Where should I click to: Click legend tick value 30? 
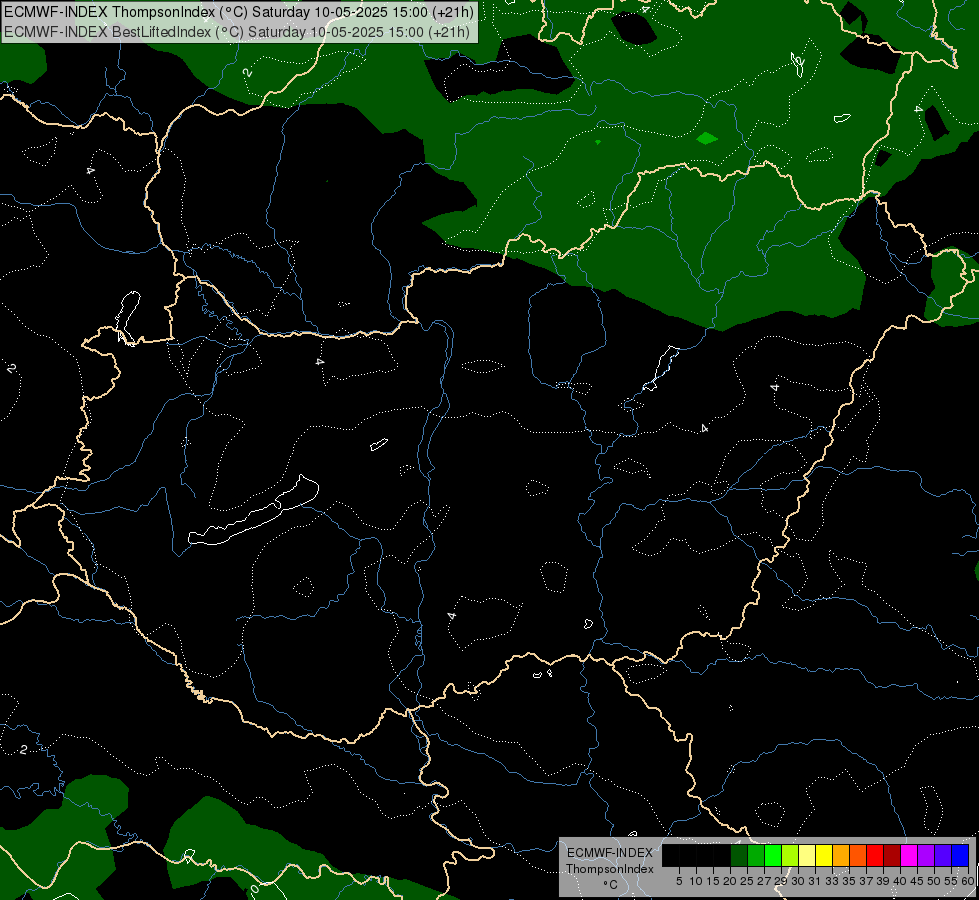(x=798, y=881)
